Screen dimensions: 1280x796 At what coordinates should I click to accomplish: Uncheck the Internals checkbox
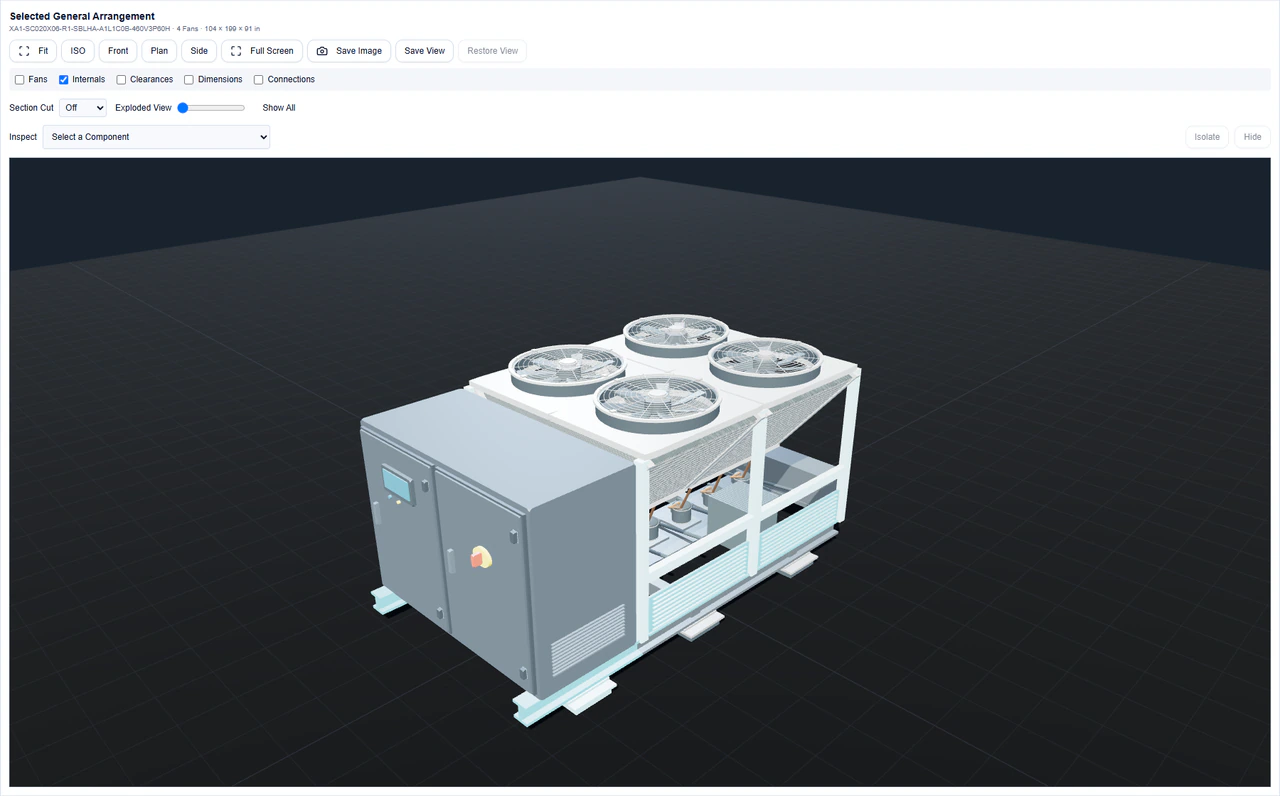point(64,80)
